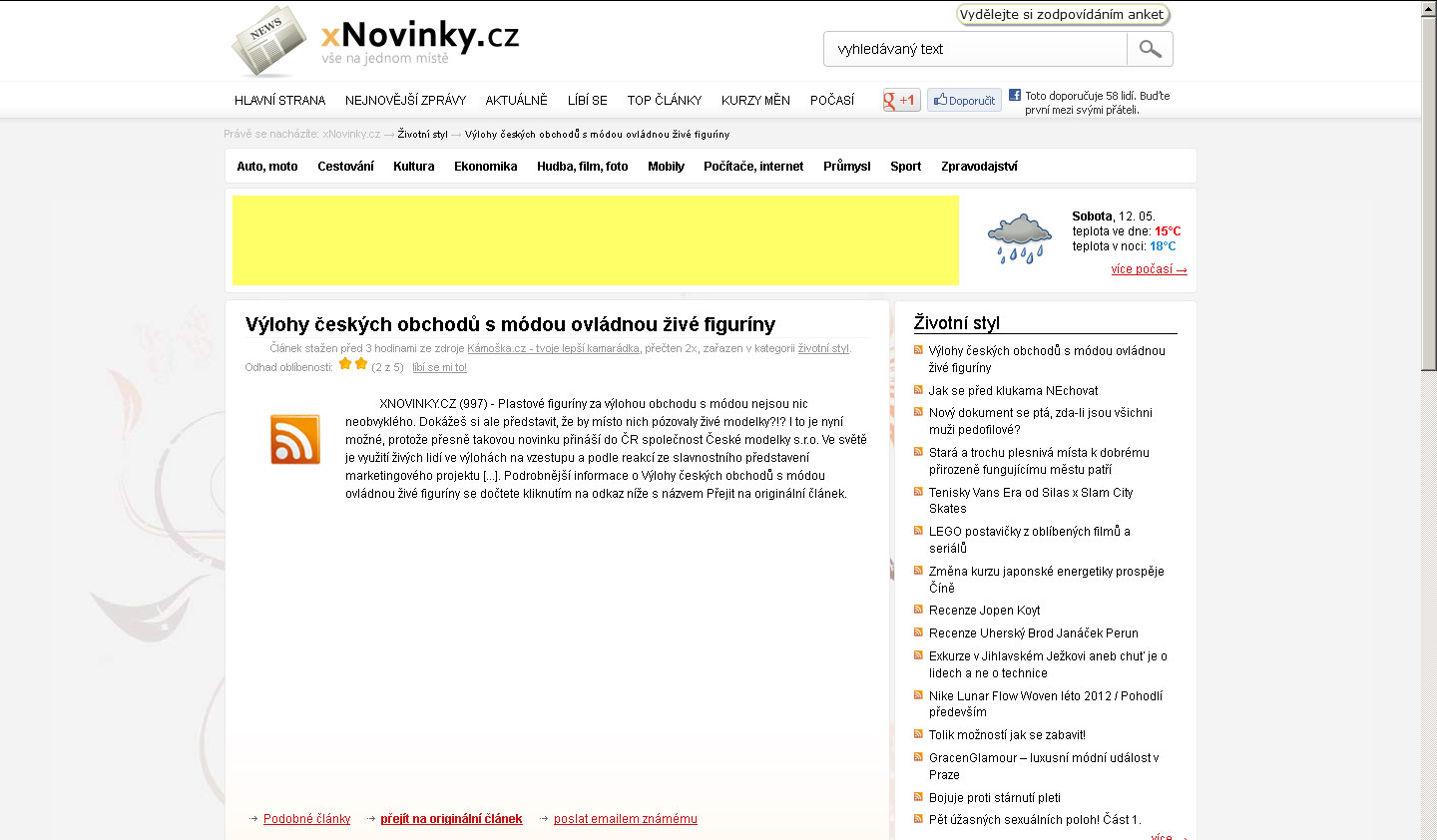Click the Vydělejte si zodpovídáním anket button
The width and height of the screenshot is (1437, 840).
(x=1062, y=15)
